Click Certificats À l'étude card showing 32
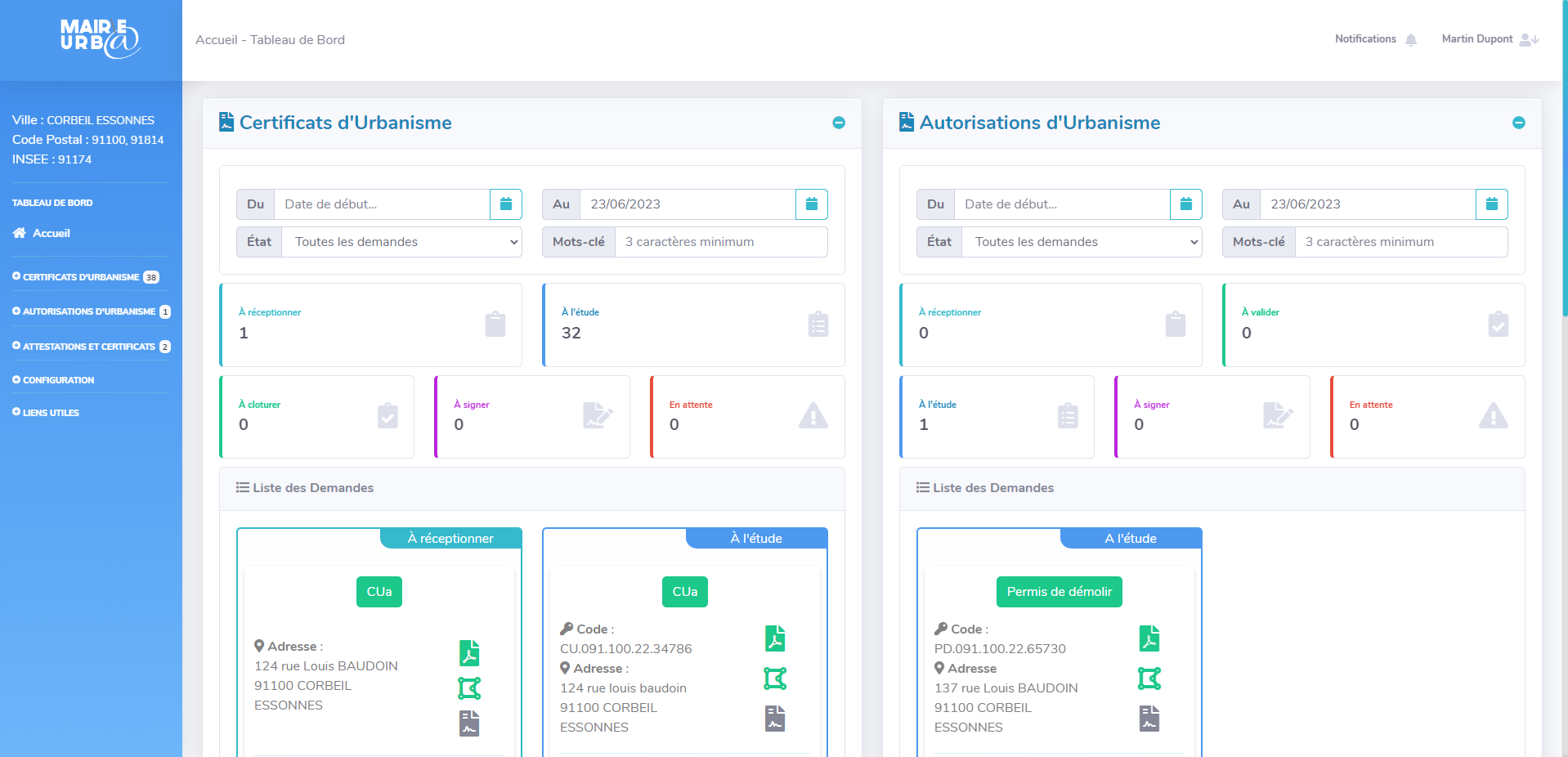Viewport: 1568px width, 757px height. coord(693,325)
